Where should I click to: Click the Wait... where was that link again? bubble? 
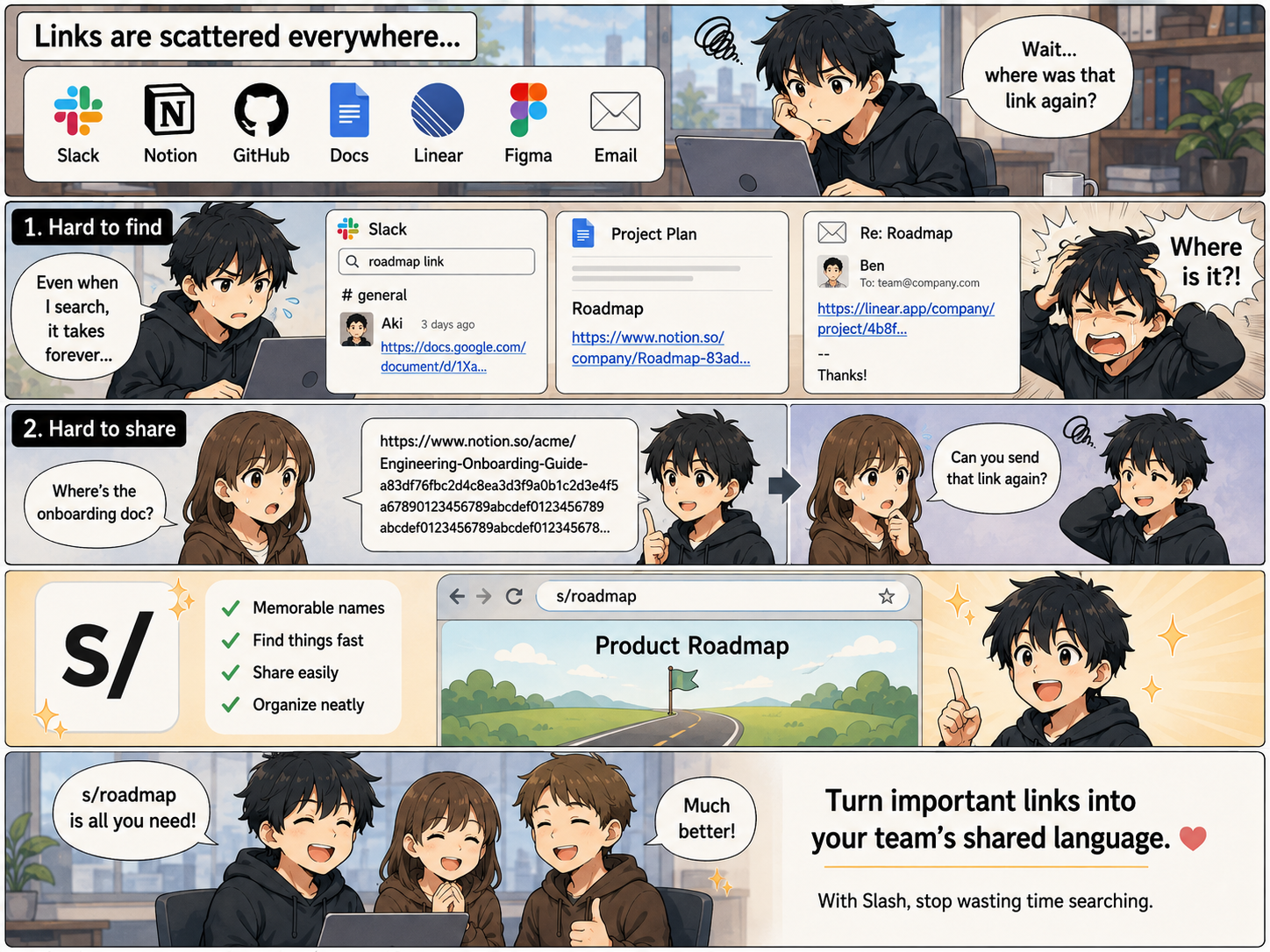[x=1048, y=75]
